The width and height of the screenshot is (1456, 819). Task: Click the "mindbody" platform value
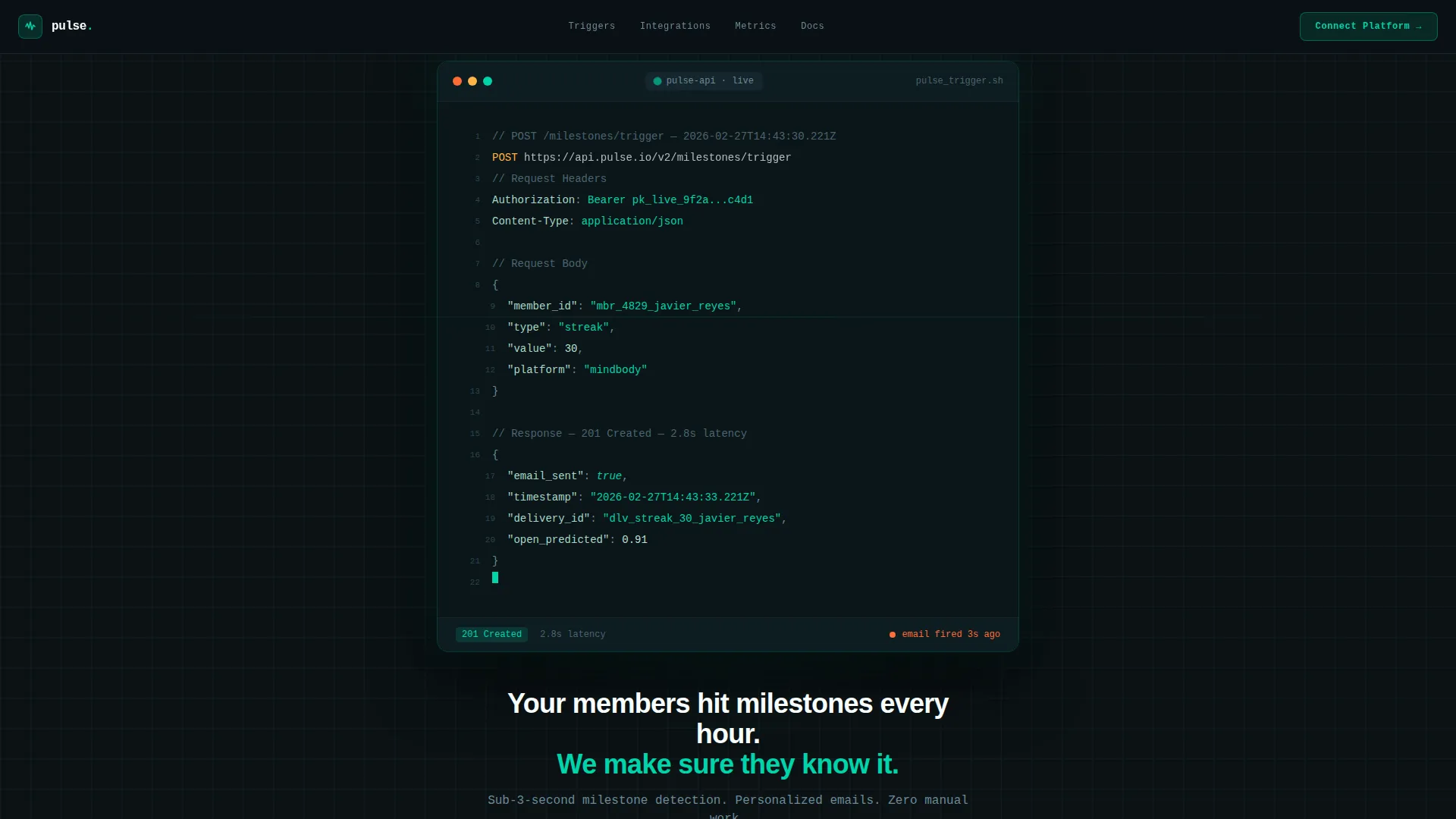[615, 370]
